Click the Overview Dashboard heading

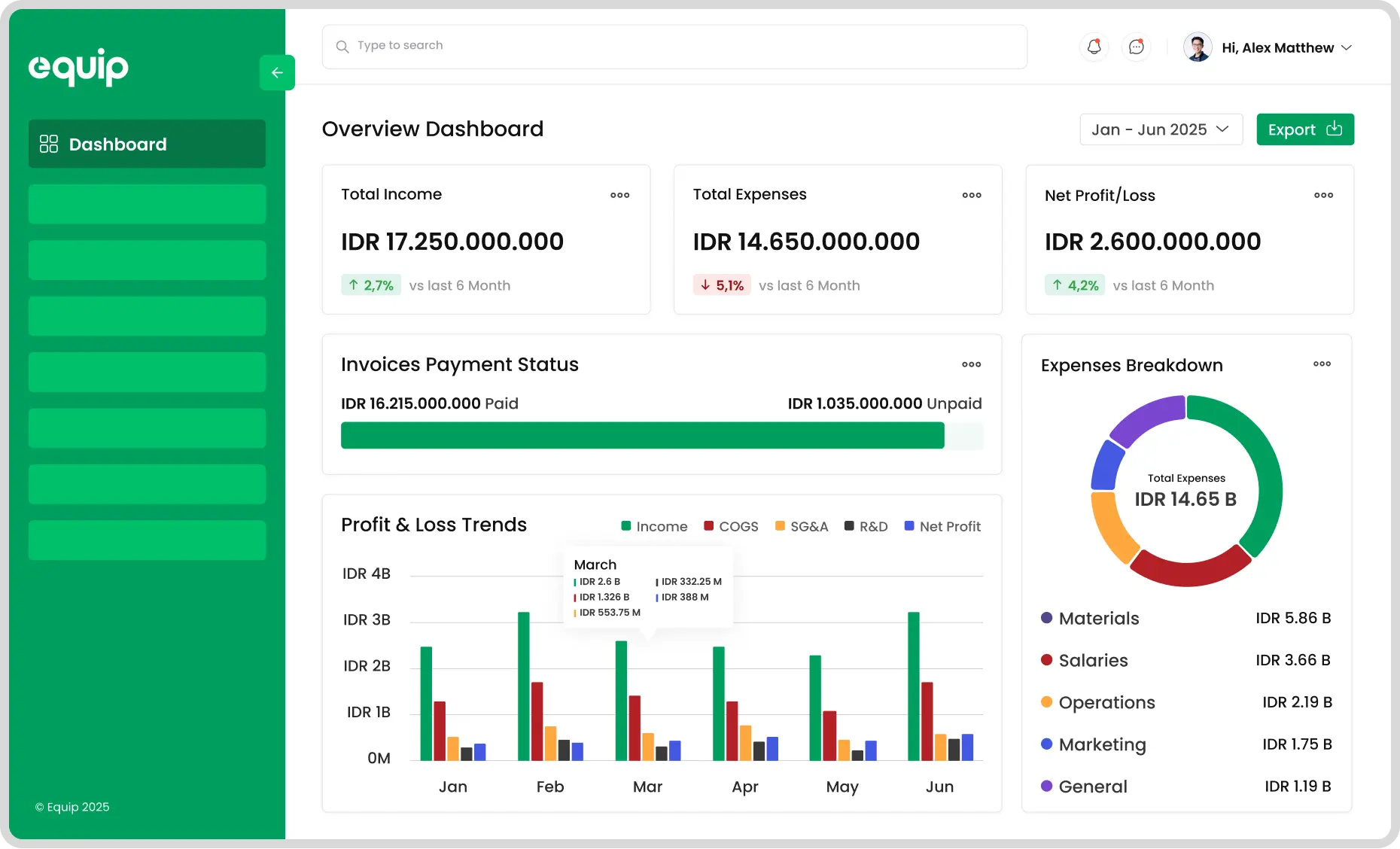tap(432, 129)
